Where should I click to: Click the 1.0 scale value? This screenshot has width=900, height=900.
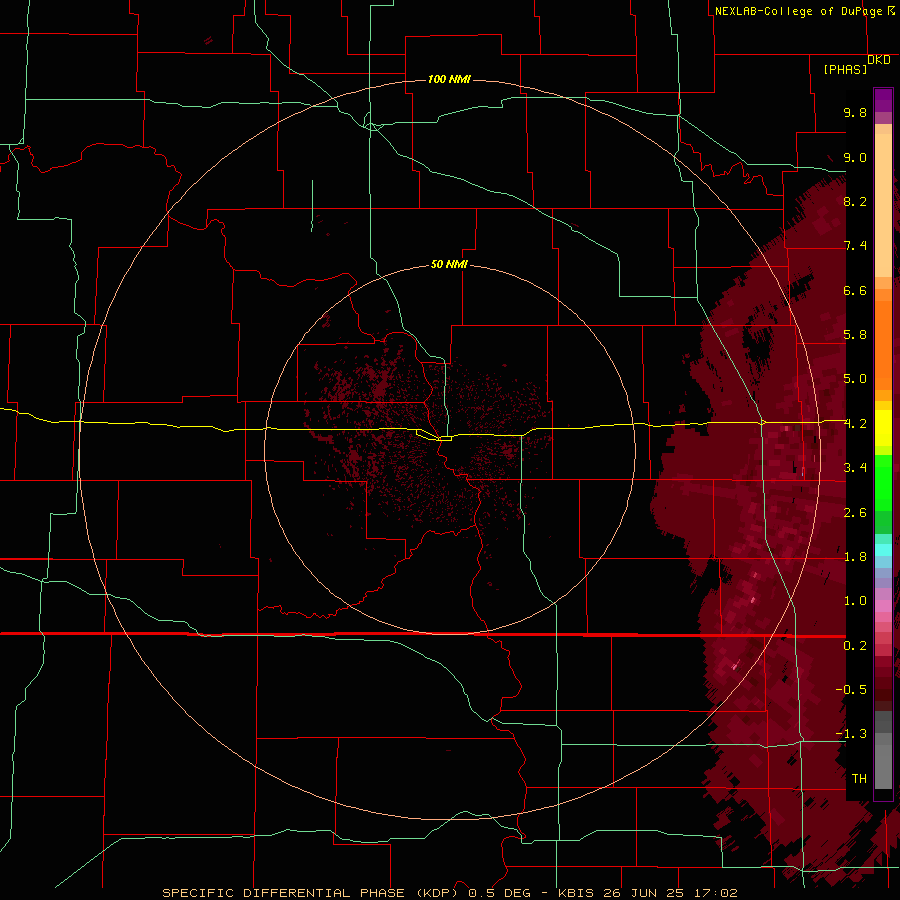[855, 601]
